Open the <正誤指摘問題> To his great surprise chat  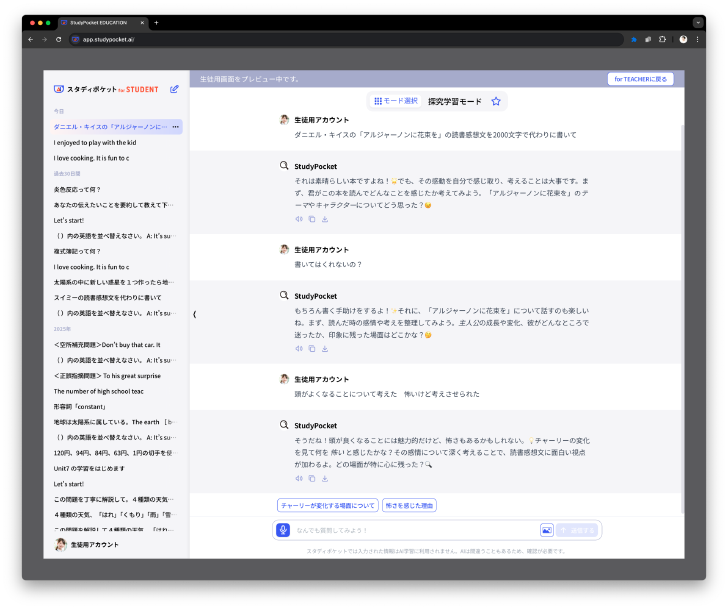coord(107,376)
